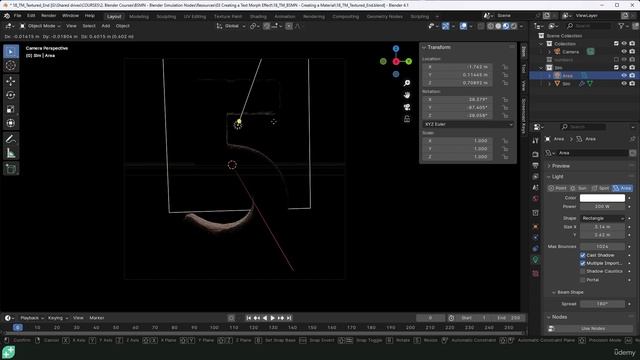Select the Scale tool
640x360 pixels.
click(11, 109)
